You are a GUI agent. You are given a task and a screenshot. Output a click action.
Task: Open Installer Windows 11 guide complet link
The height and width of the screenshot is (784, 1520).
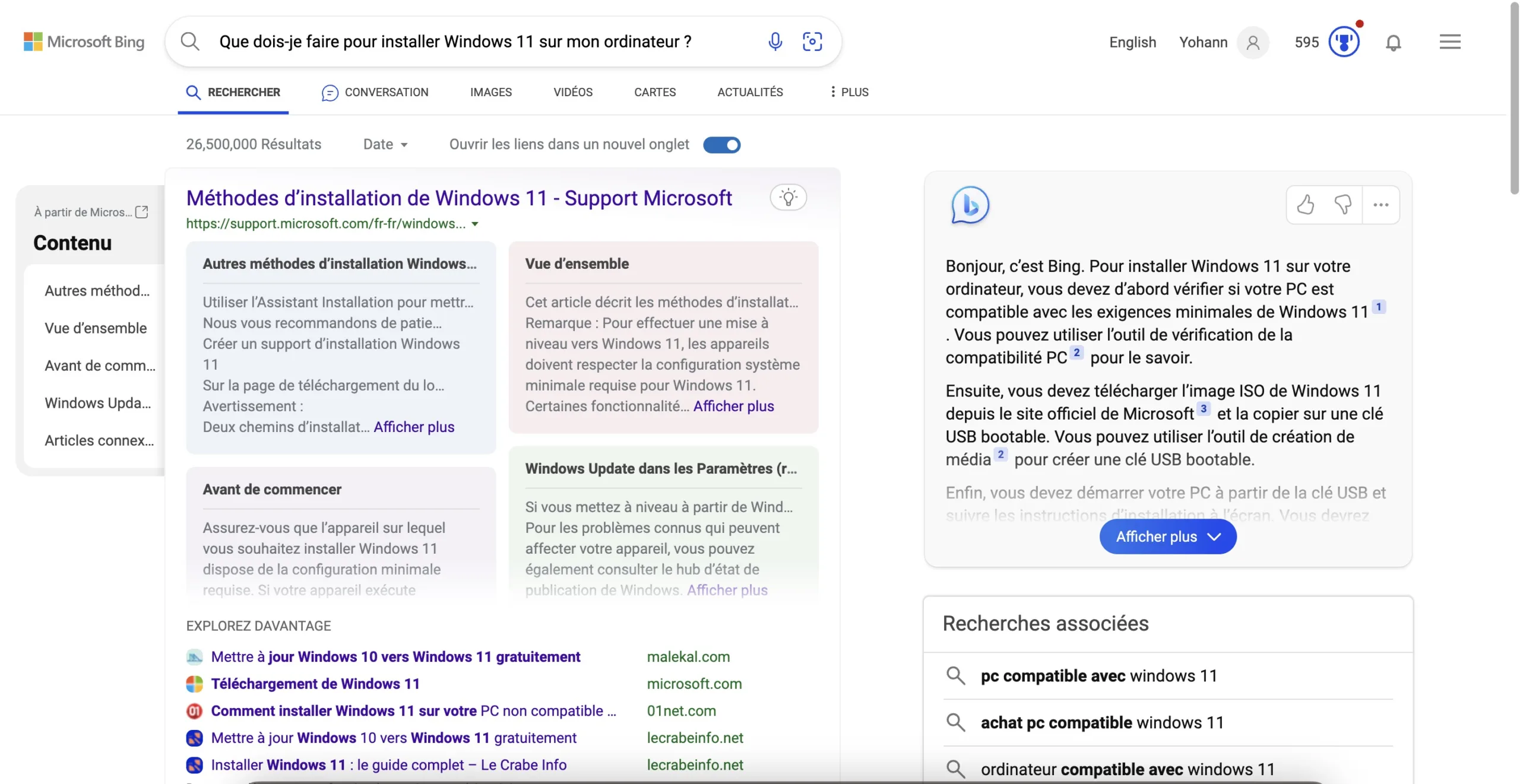pyautogui.click(x=388, y=764)
